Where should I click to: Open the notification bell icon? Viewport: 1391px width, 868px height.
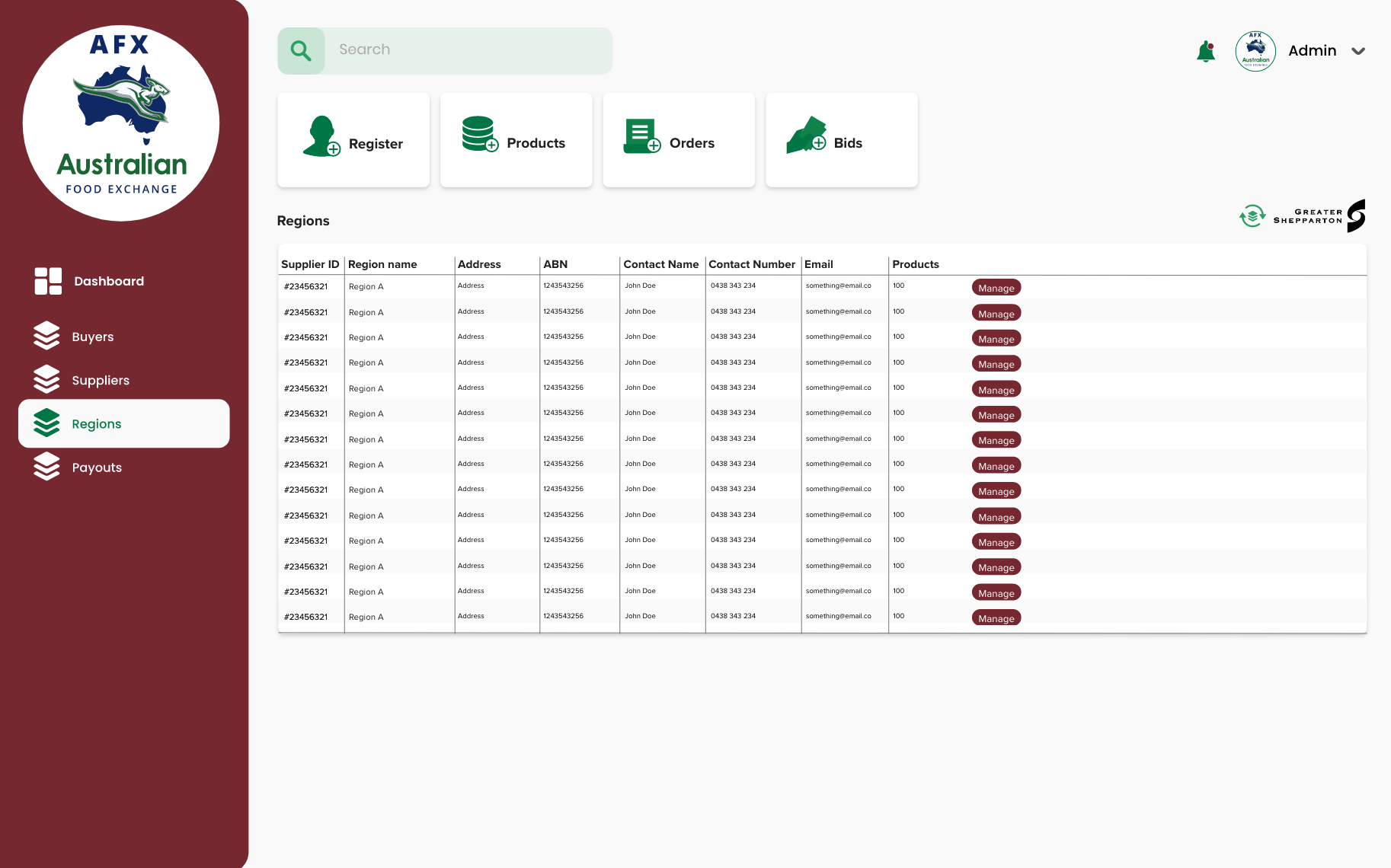[1206, 51]
